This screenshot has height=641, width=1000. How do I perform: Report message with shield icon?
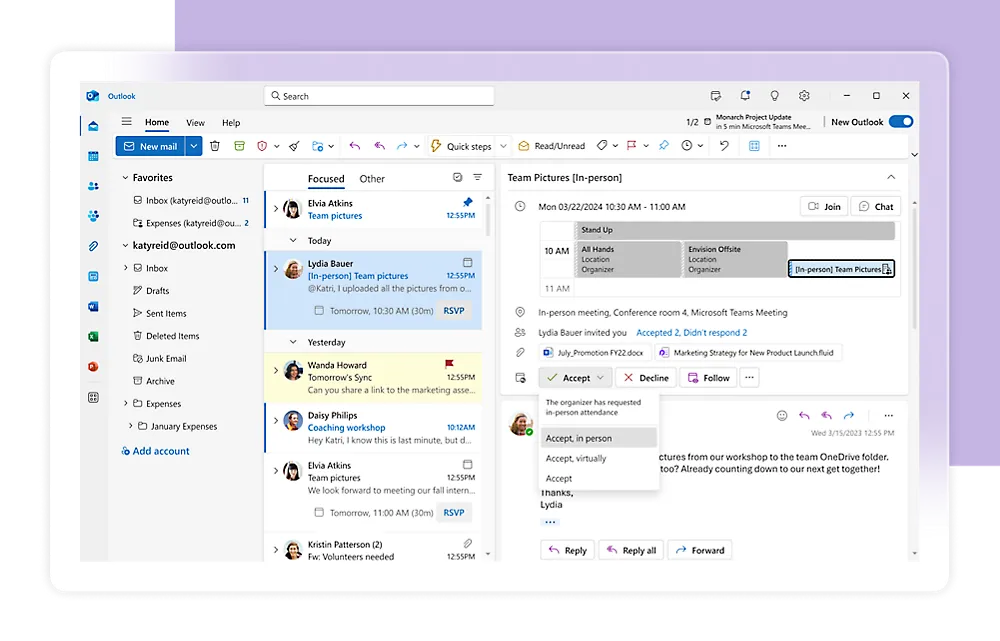point(262,146)
